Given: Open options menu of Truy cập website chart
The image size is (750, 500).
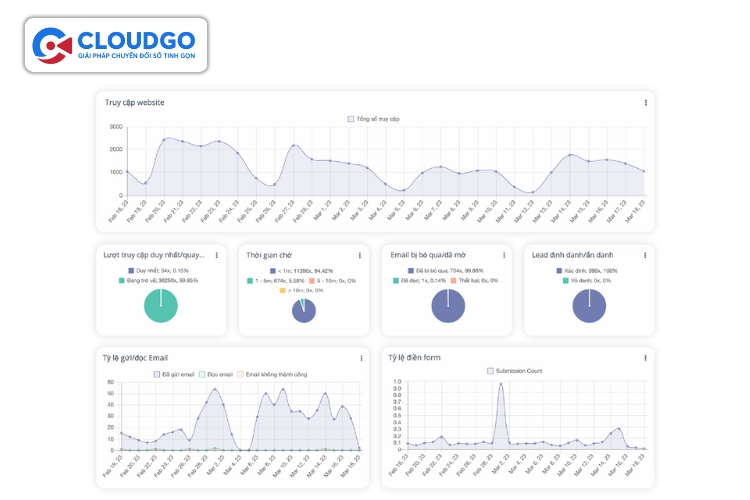Looking at the screenshot, I should [645, 103].
